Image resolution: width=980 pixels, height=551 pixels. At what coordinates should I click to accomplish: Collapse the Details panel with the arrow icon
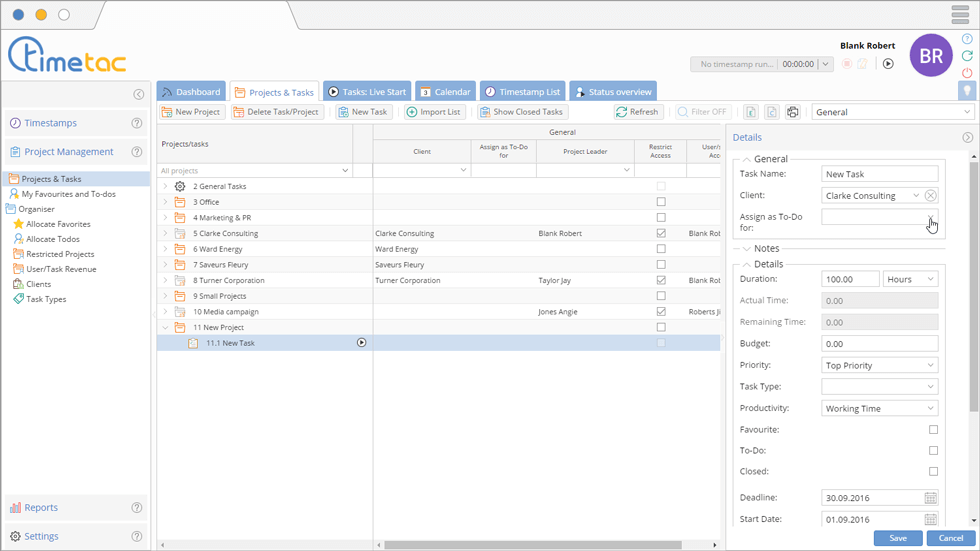click(x=968, y=137)
